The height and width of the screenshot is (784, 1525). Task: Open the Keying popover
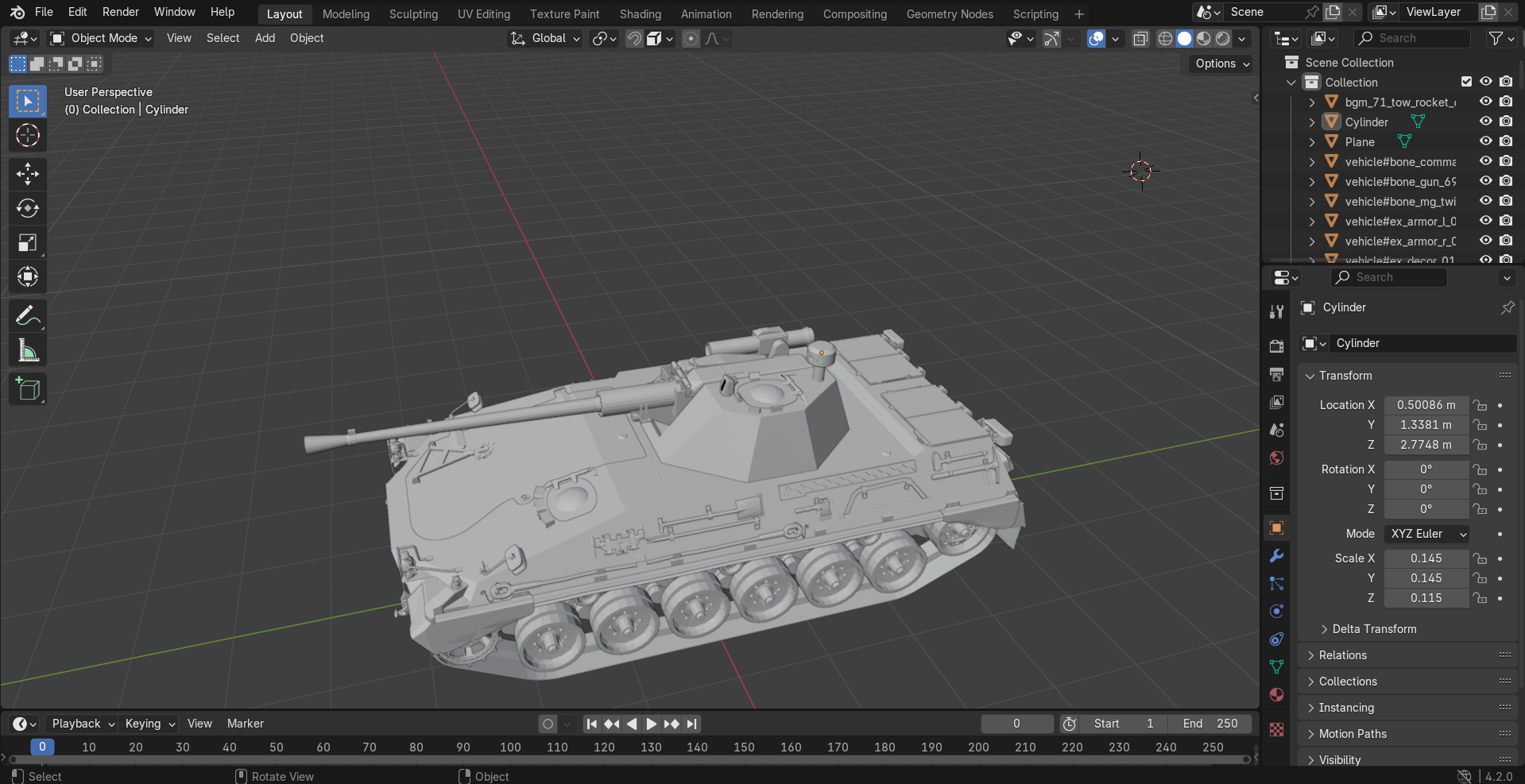click(x=149, y=724)
